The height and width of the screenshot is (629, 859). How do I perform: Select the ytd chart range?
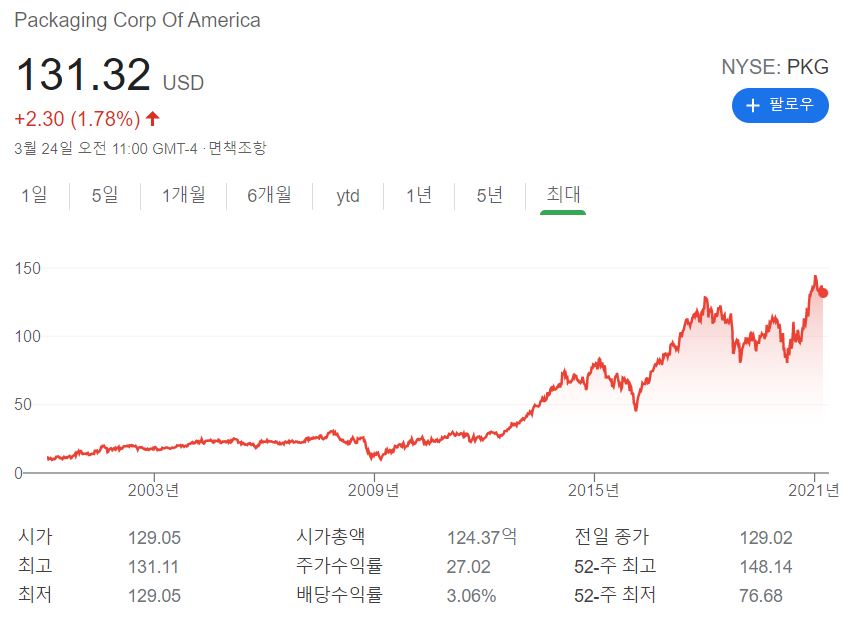[x=347, y=196]
